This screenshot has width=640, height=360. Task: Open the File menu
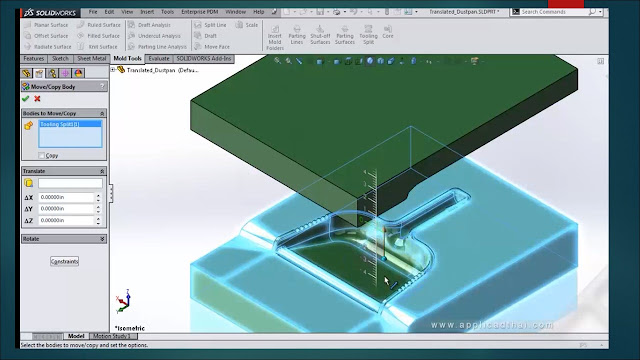(93, 12)
